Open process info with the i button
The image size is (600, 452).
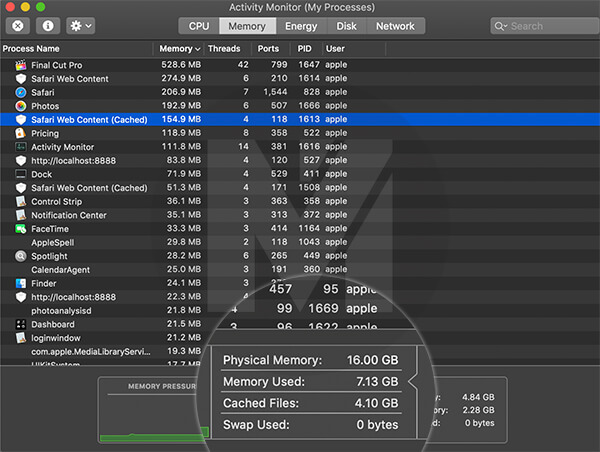(x=48, y=26)
